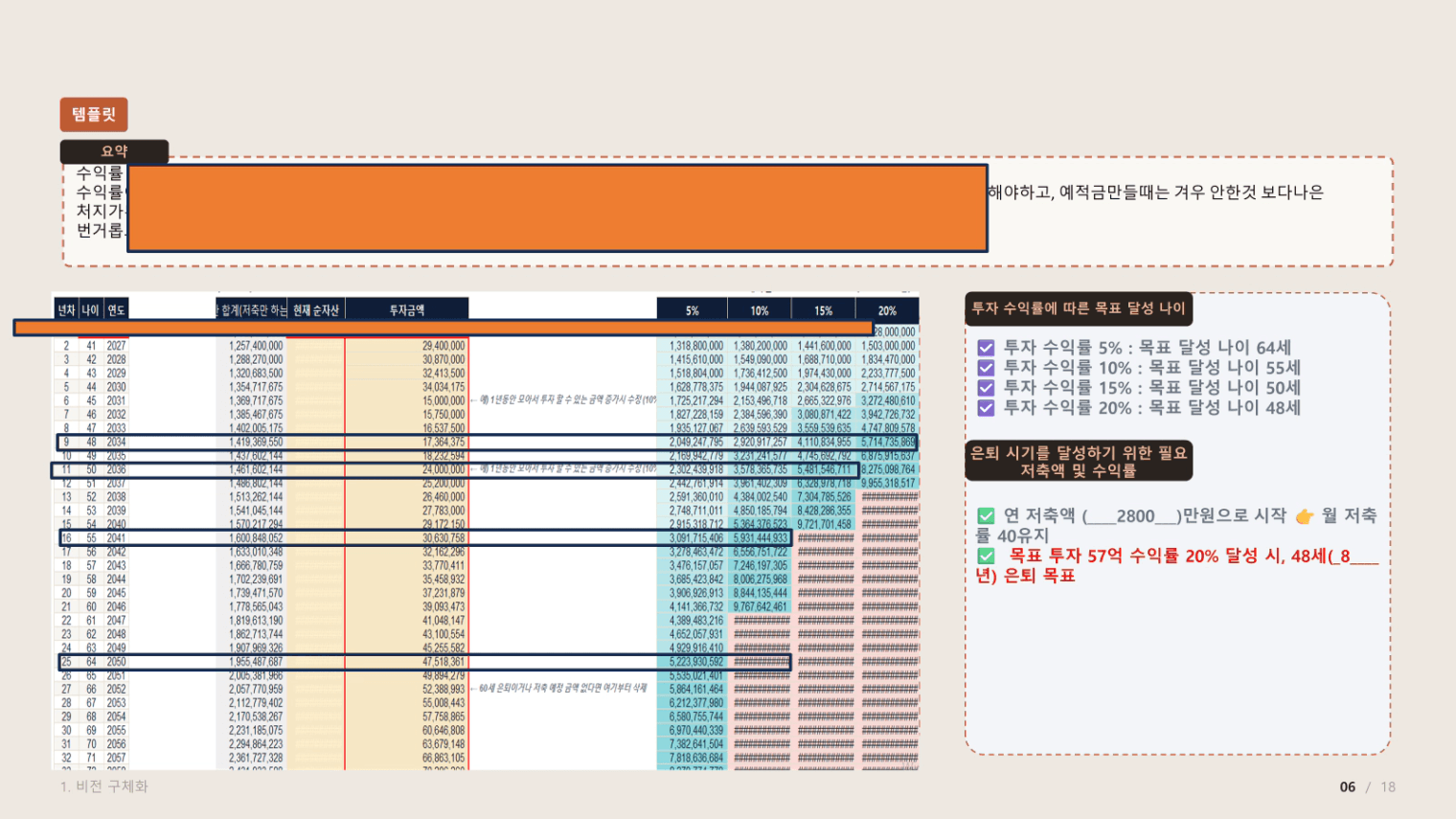Click the 47,518,361 investment amount cell

click(444, 662)
